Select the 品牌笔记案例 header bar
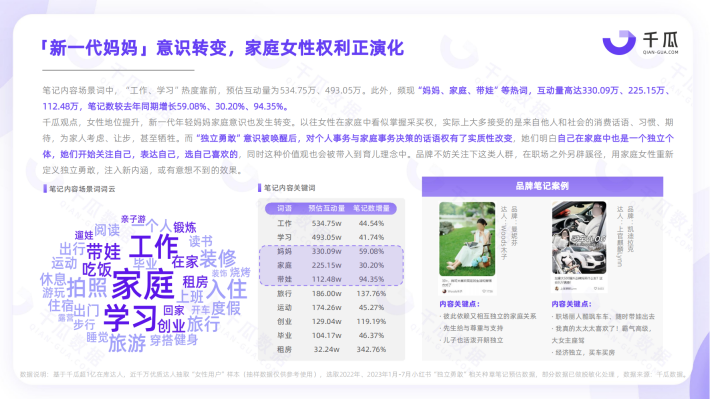 pyautogui.click(x=542, y=186)
